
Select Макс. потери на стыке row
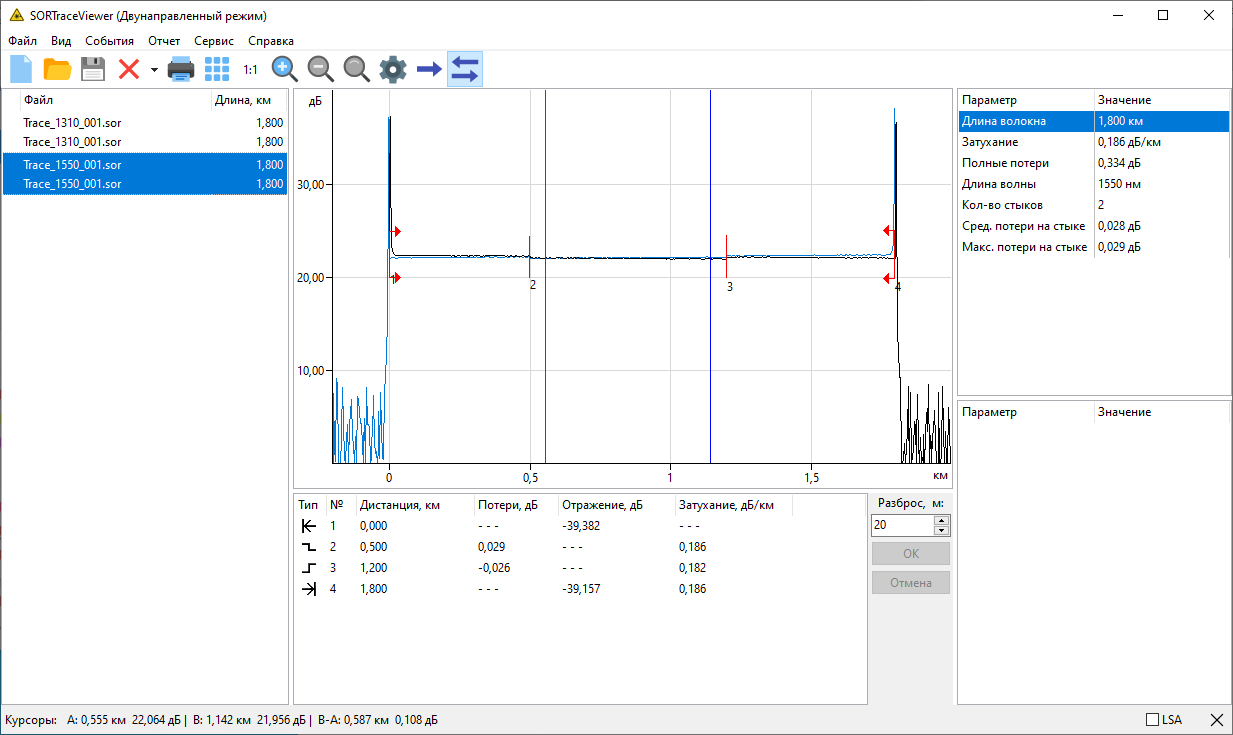(1093, 247)
